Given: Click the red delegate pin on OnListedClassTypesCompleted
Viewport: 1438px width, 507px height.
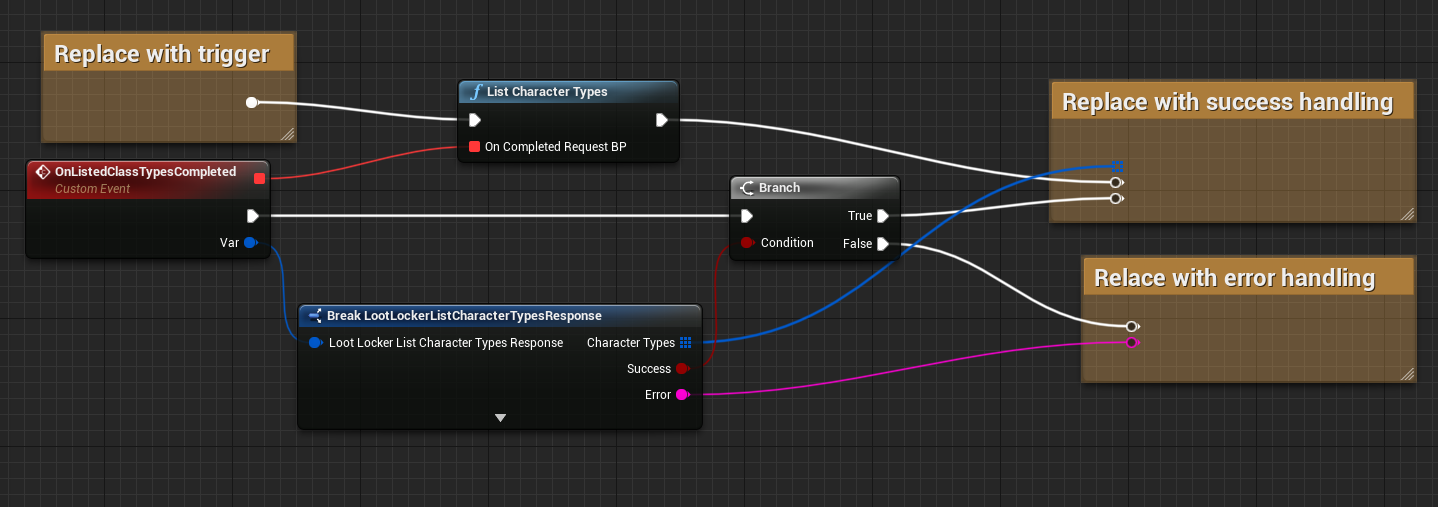Looking at the screenshot, I should pos(260,179).
